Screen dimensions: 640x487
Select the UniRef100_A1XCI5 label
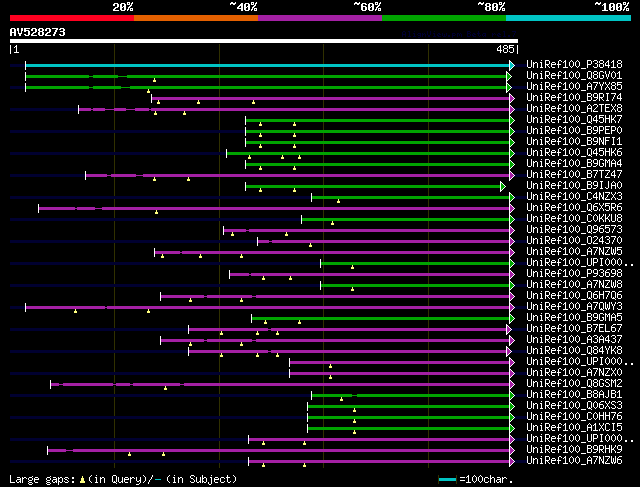pyautogui.click(x=574, y=428)
